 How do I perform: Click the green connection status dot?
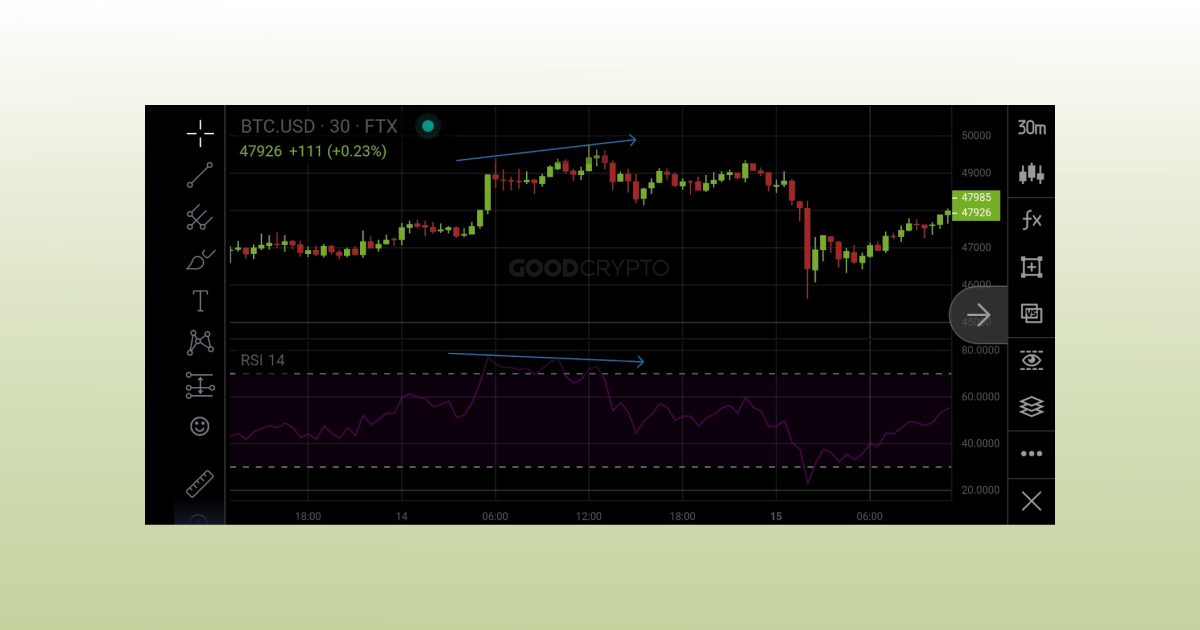tap(428, 126)
